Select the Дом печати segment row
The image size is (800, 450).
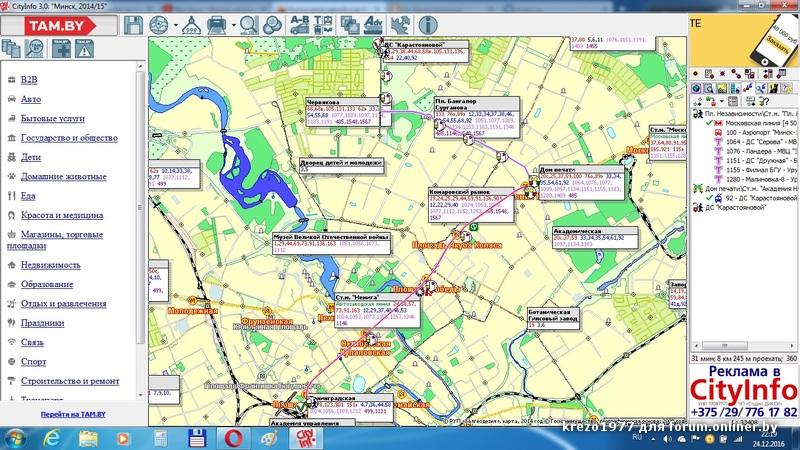(744, 189)
